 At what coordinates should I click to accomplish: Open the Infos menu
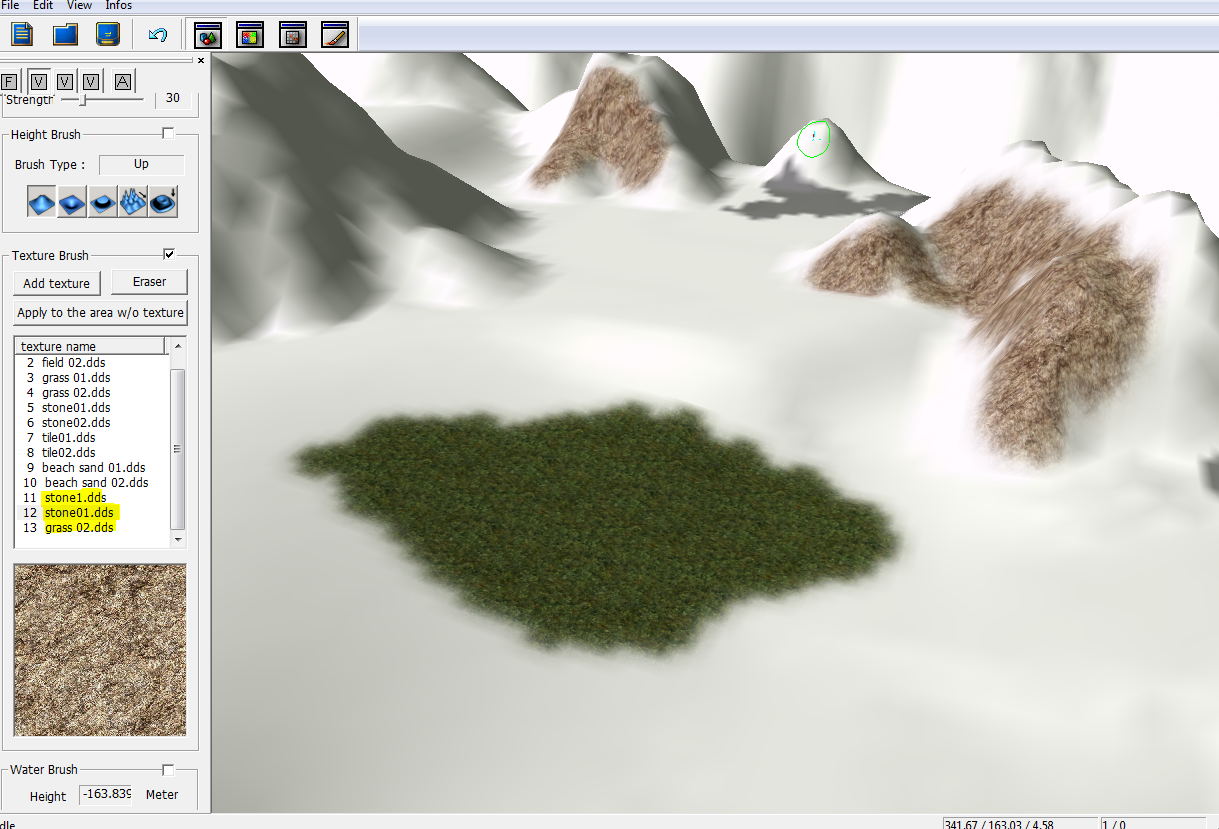coord(119,6)
